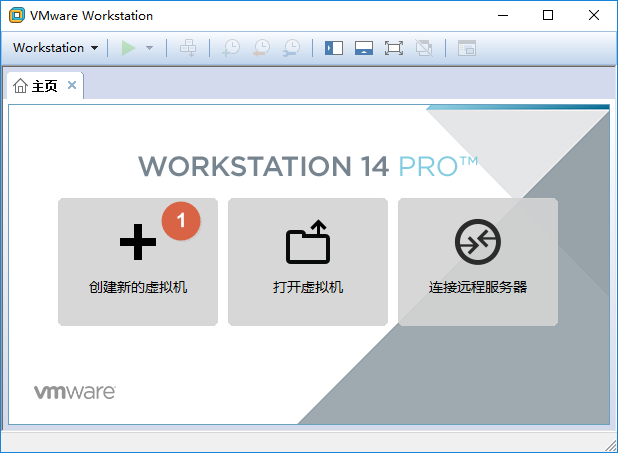Screen dimensions: 618x453
Task: Toggle the library sidebar panel icon
Action: coord(334,48)
